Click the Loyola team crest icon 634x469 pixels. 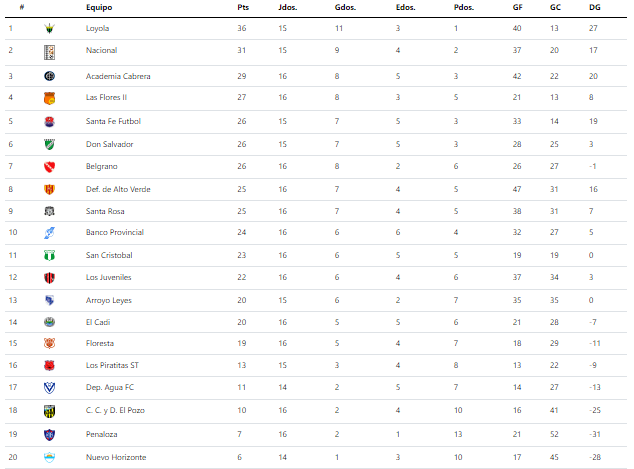(x=49, y=28)
